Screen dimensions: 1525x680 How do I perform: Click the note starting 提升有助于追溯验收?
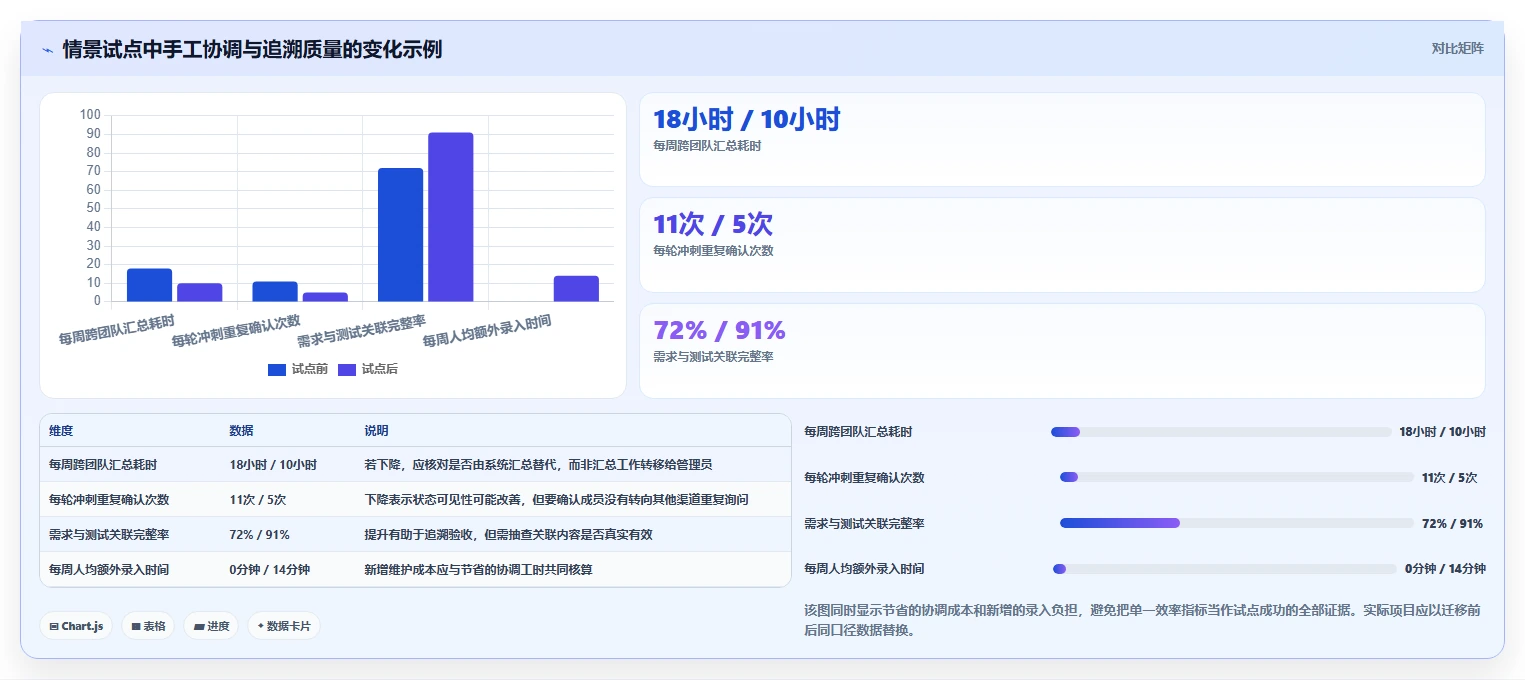pyautogui.click(x=508, y=535)
